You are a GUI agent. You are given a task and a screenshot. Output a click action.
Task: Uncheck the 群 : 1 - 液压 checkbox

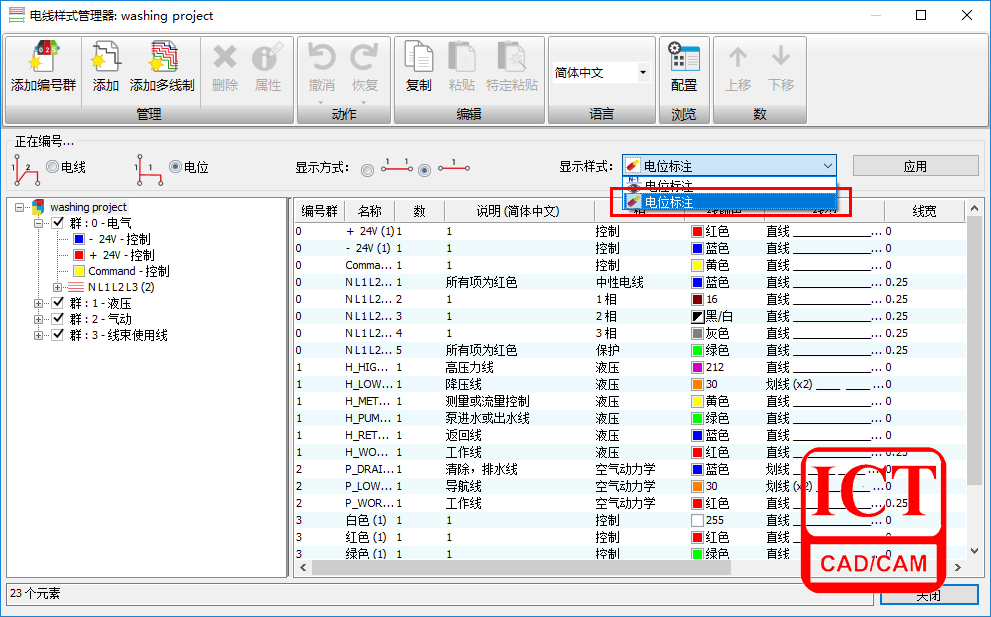[58, 303]
